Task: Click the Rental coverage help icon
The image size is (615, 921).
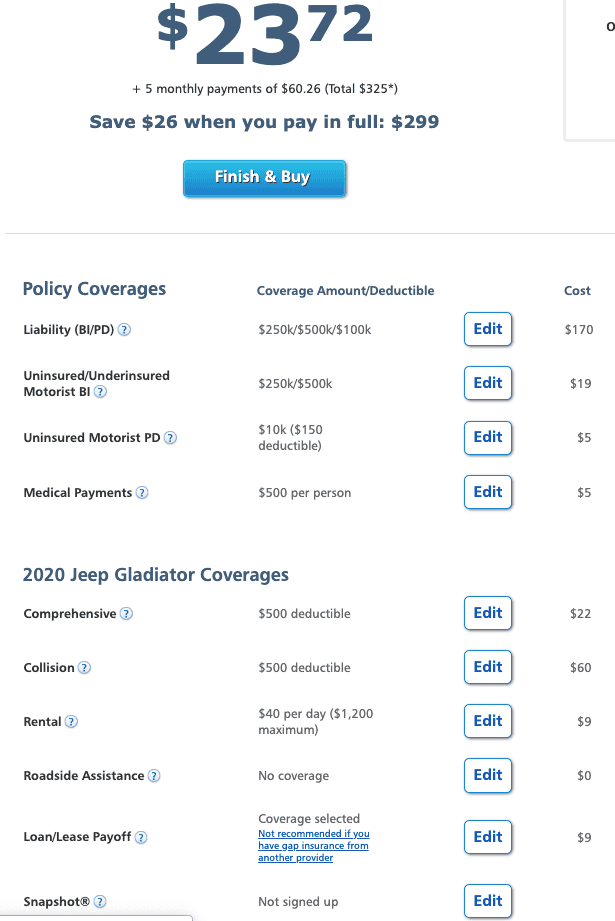Action: click(x=71, y=722)
